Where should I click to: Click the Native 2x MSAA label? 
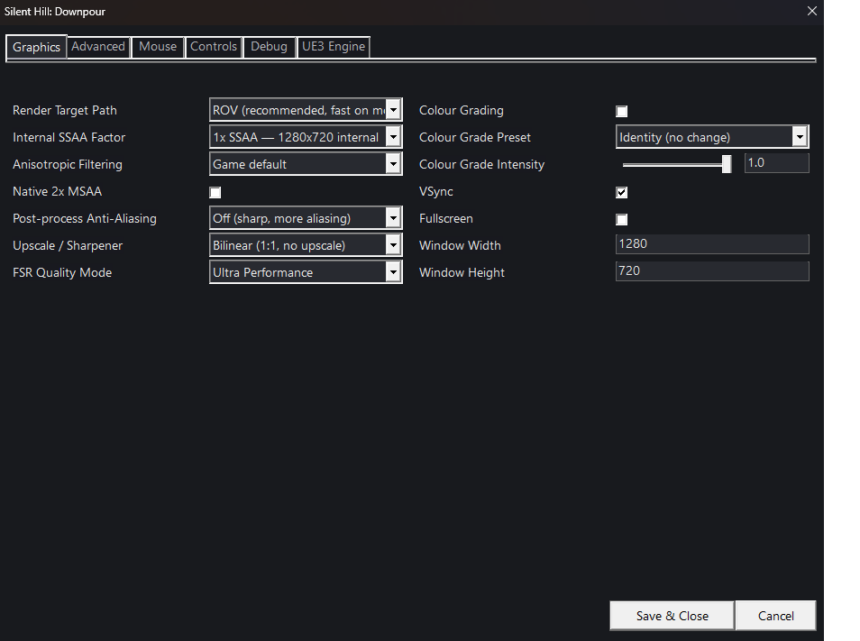(x=57, y=191)
